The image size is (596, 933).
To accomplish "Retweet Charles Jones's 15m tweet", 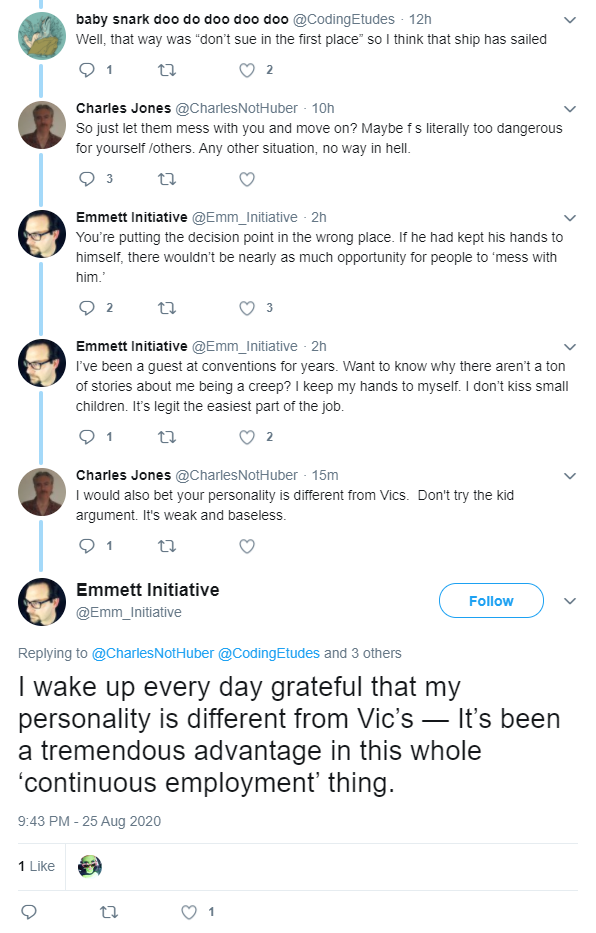I will (167, 546).
